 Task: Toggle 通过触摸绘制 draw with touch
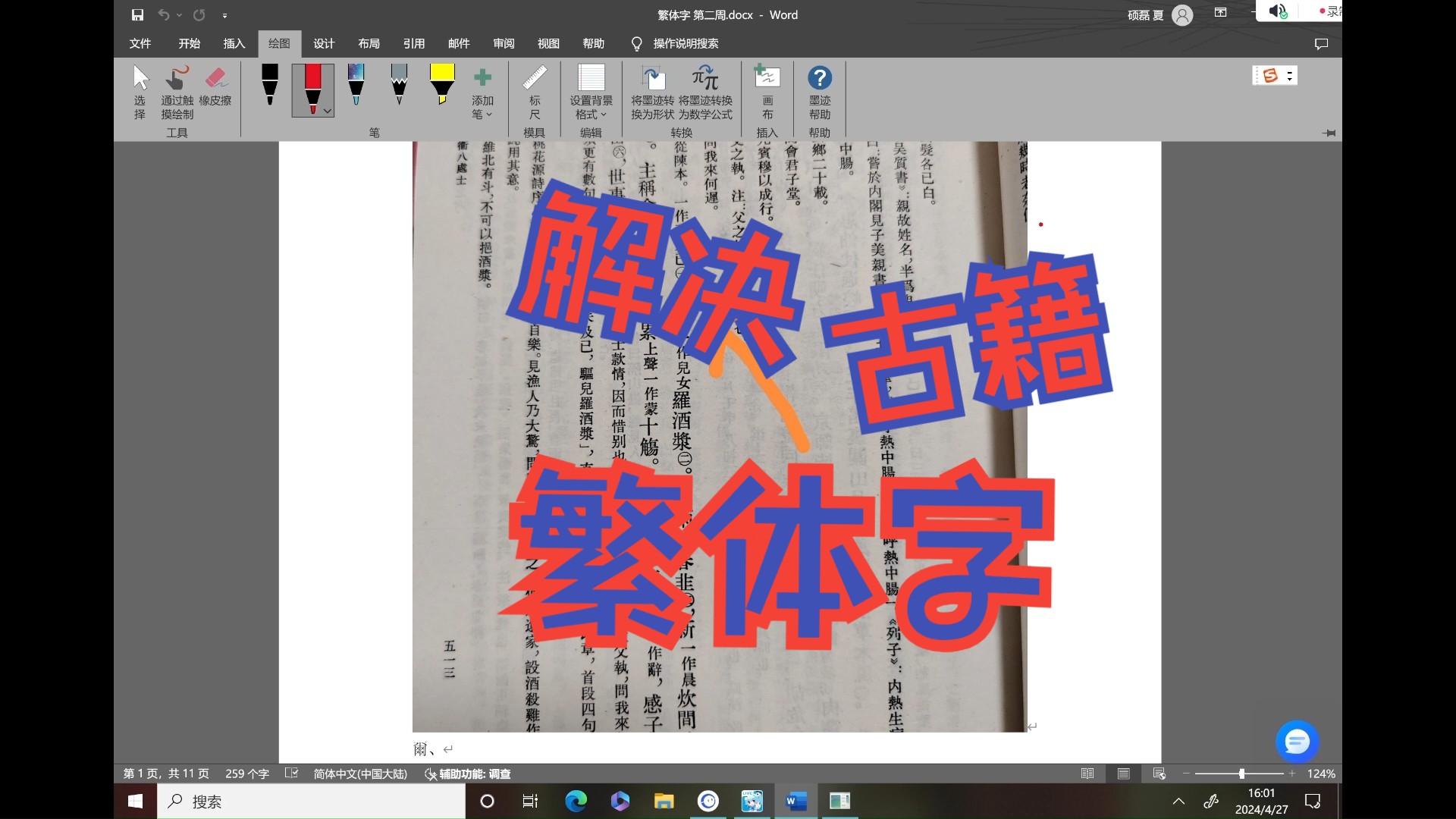pyautogui.click(x=177, y=91)
